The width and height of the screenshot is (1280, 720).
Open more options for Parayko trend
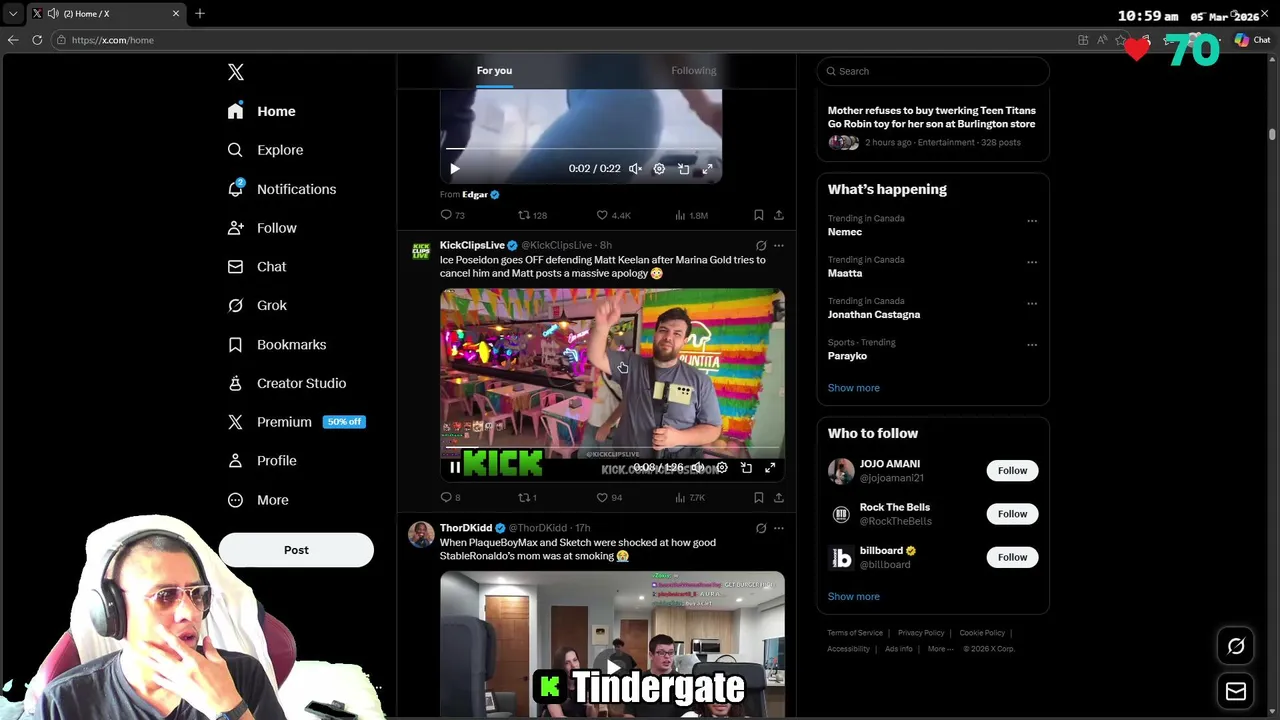point(1032,346)
